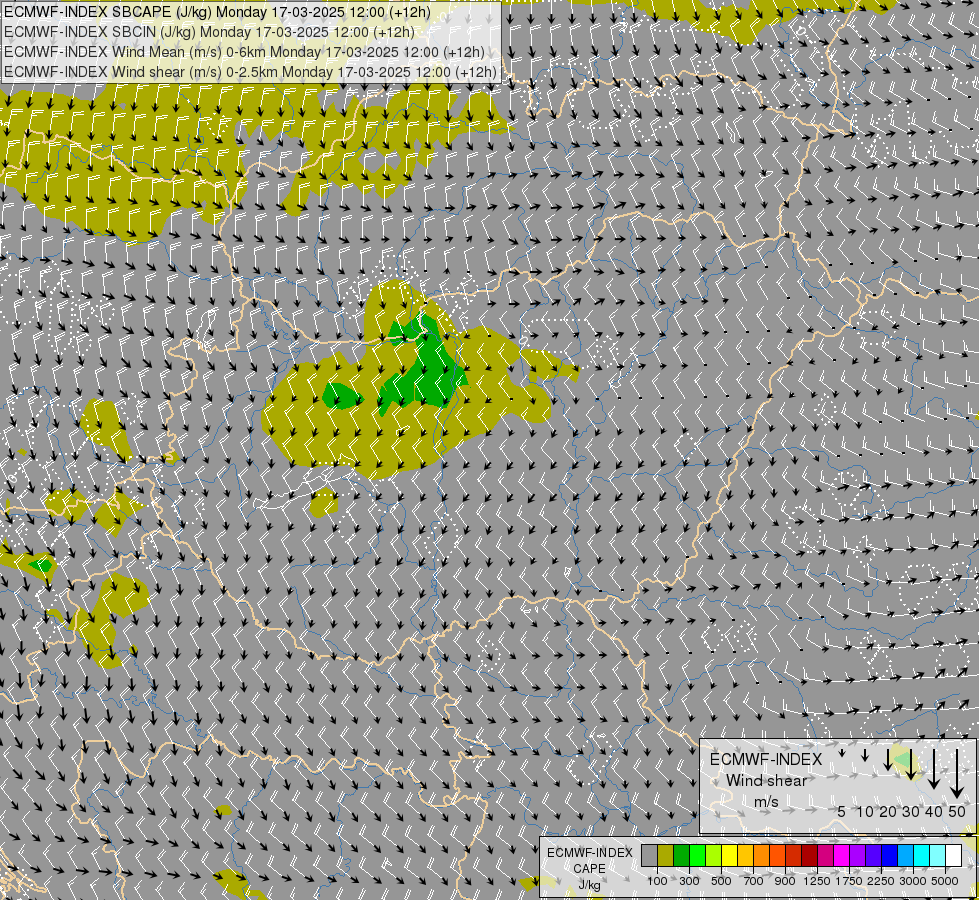The height and width of the screenshot is (900, 979).
Task: Click the '300' CAPE legend label
Action: [x=689, y=881]
